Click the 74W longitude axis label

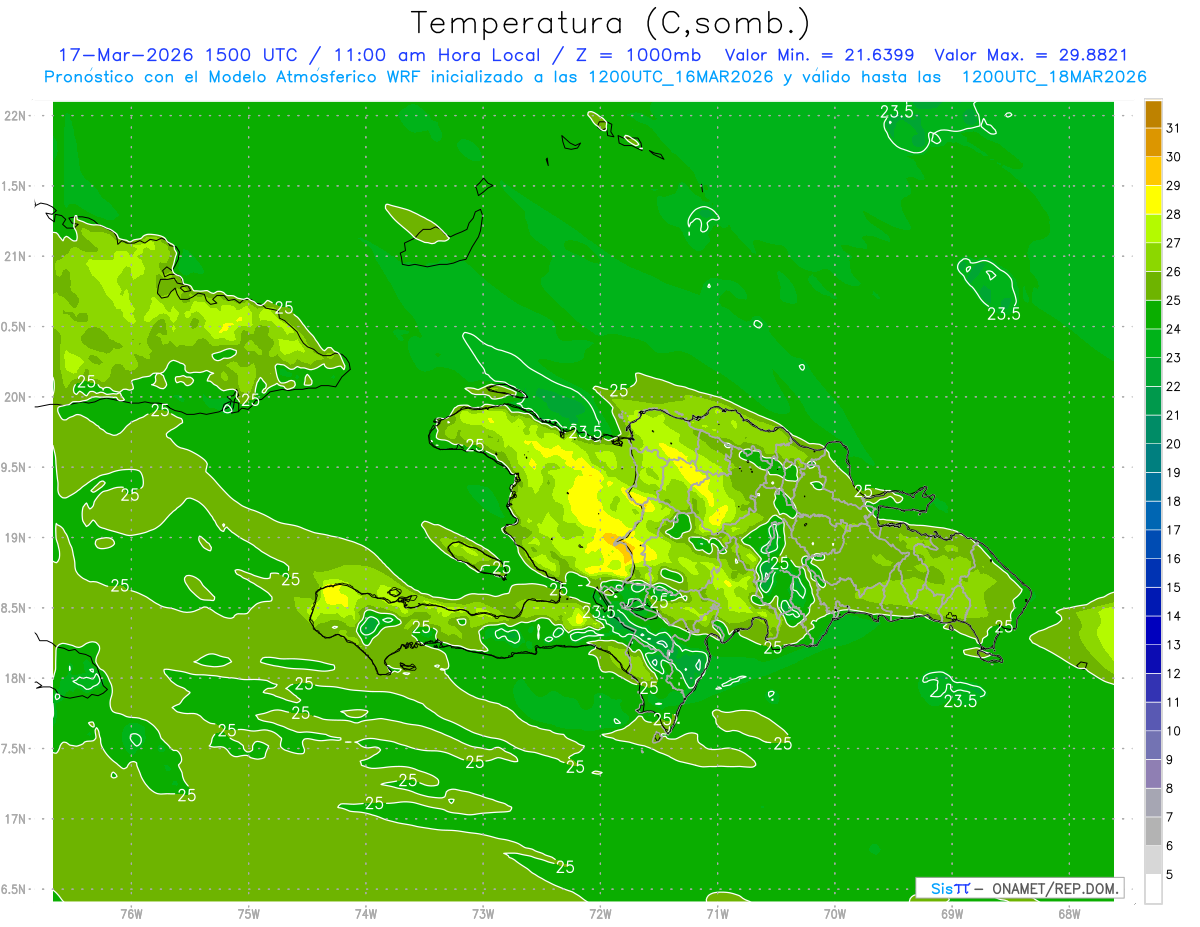366,914
